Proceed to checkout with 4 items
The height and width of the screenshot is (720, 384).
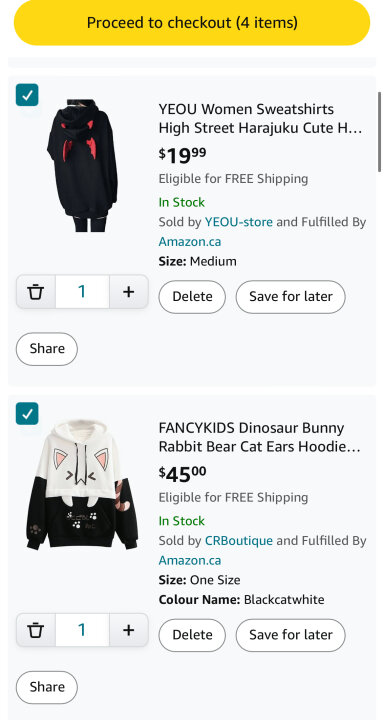tap(192, 22)
